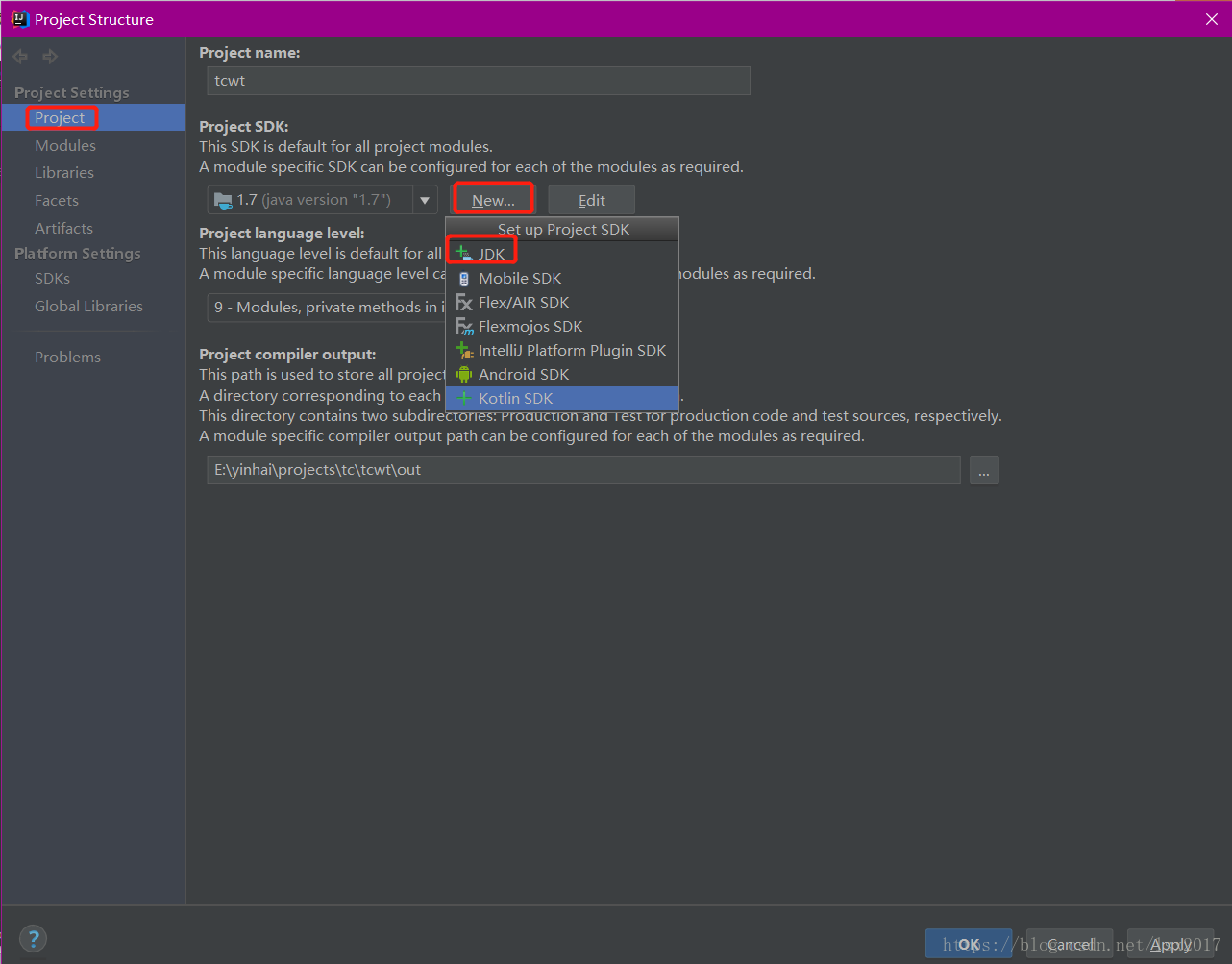Click the Cancel button
1232x964 pixels.
[x=1070, y=944]
